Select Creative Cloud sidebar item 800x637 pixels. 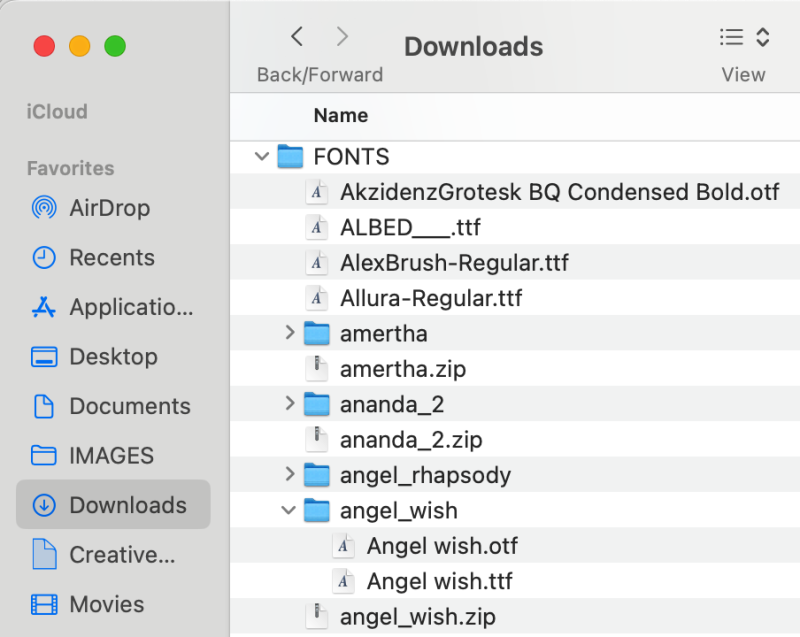[121, 554]
